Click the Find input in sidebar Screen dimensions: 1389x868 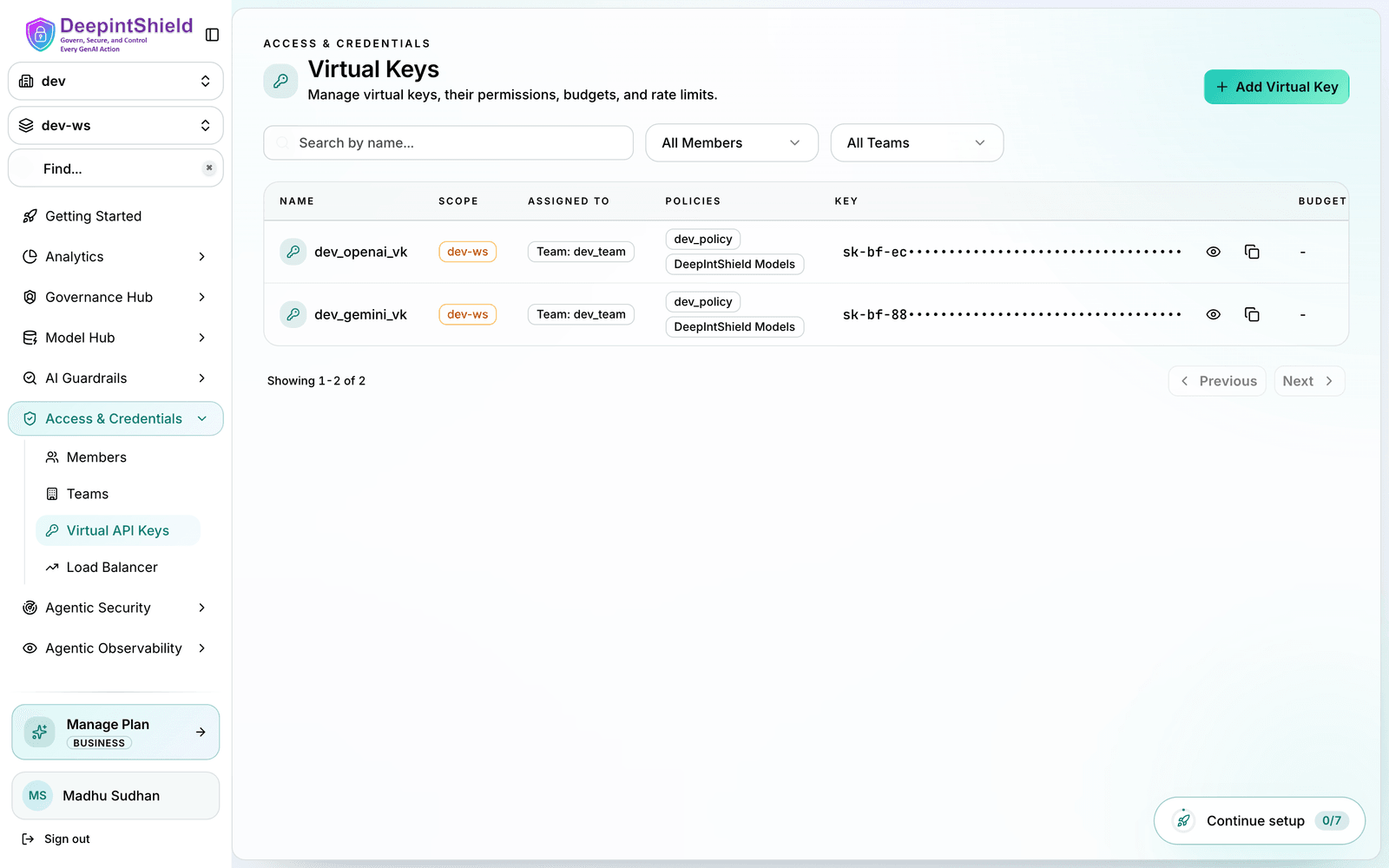click(x=115, y=168)
